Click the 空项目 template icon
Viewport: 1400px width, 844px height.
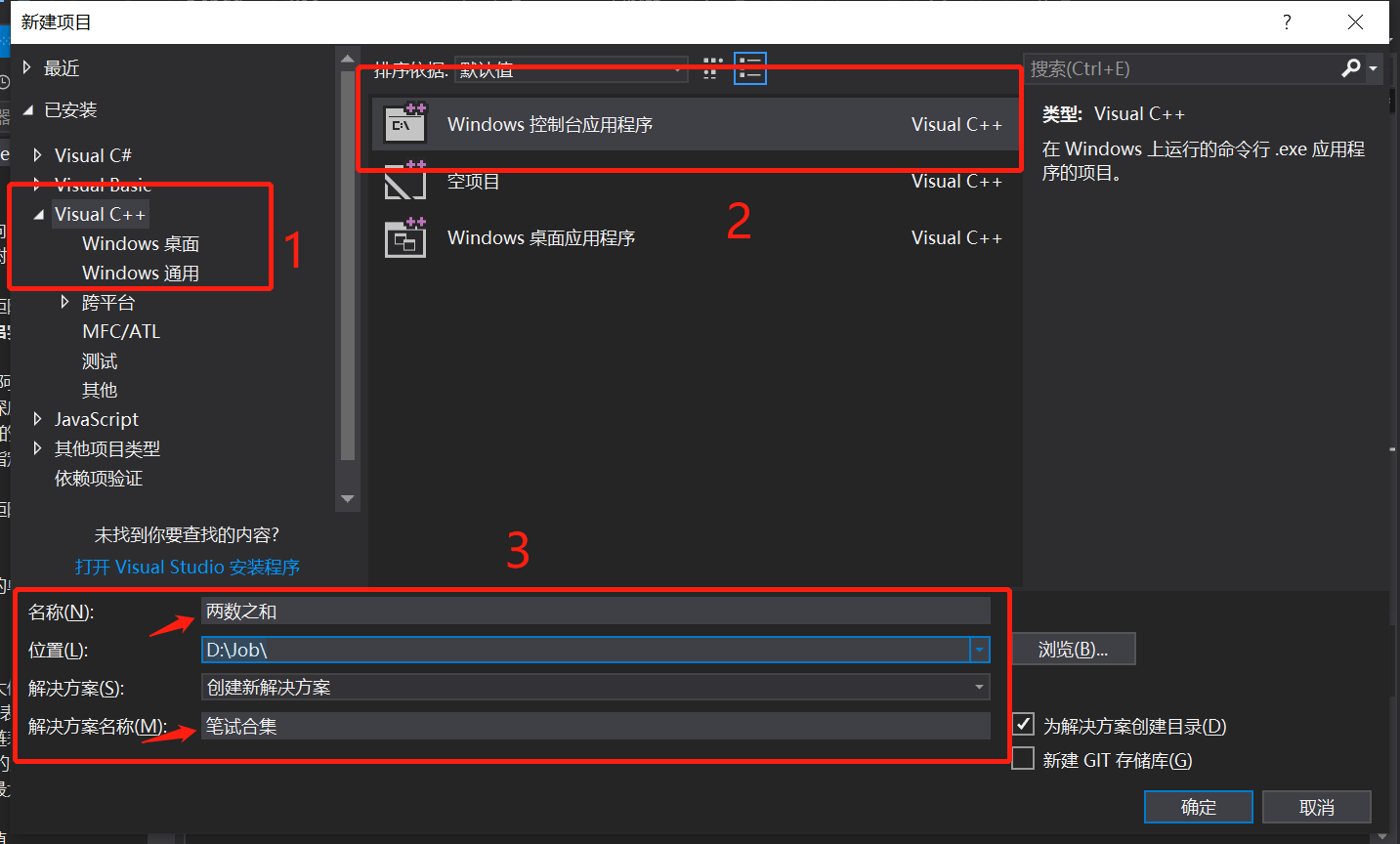405,181
